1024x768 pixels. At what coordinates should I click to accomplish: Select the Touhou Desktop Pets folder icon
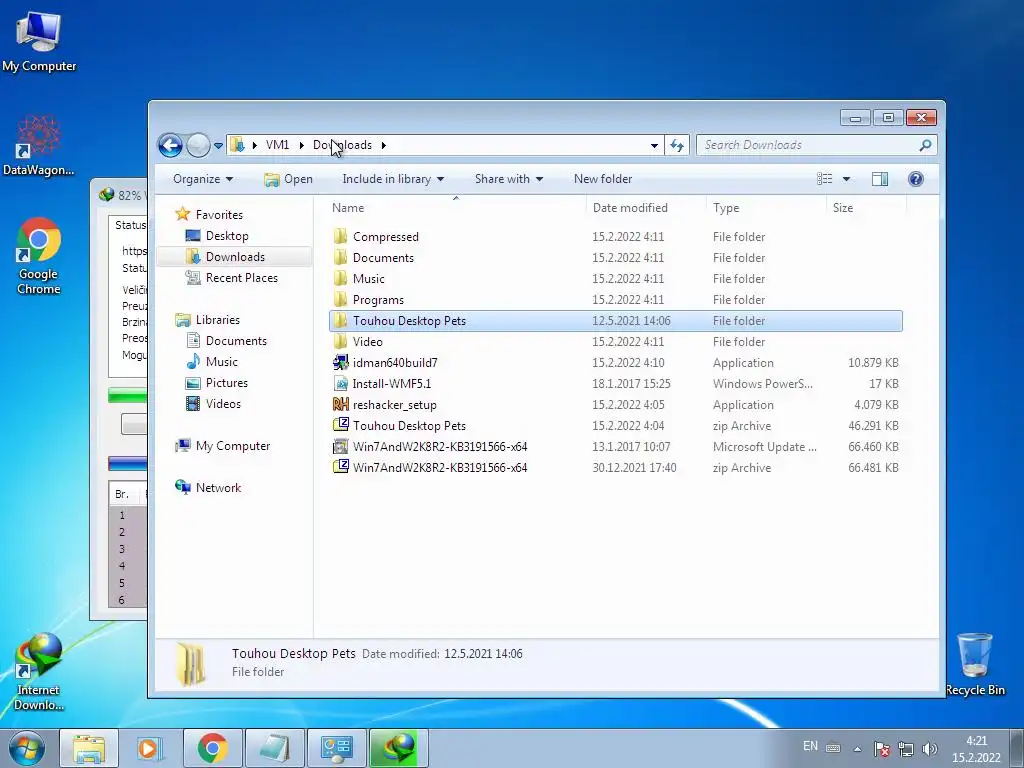pos(340,321)
